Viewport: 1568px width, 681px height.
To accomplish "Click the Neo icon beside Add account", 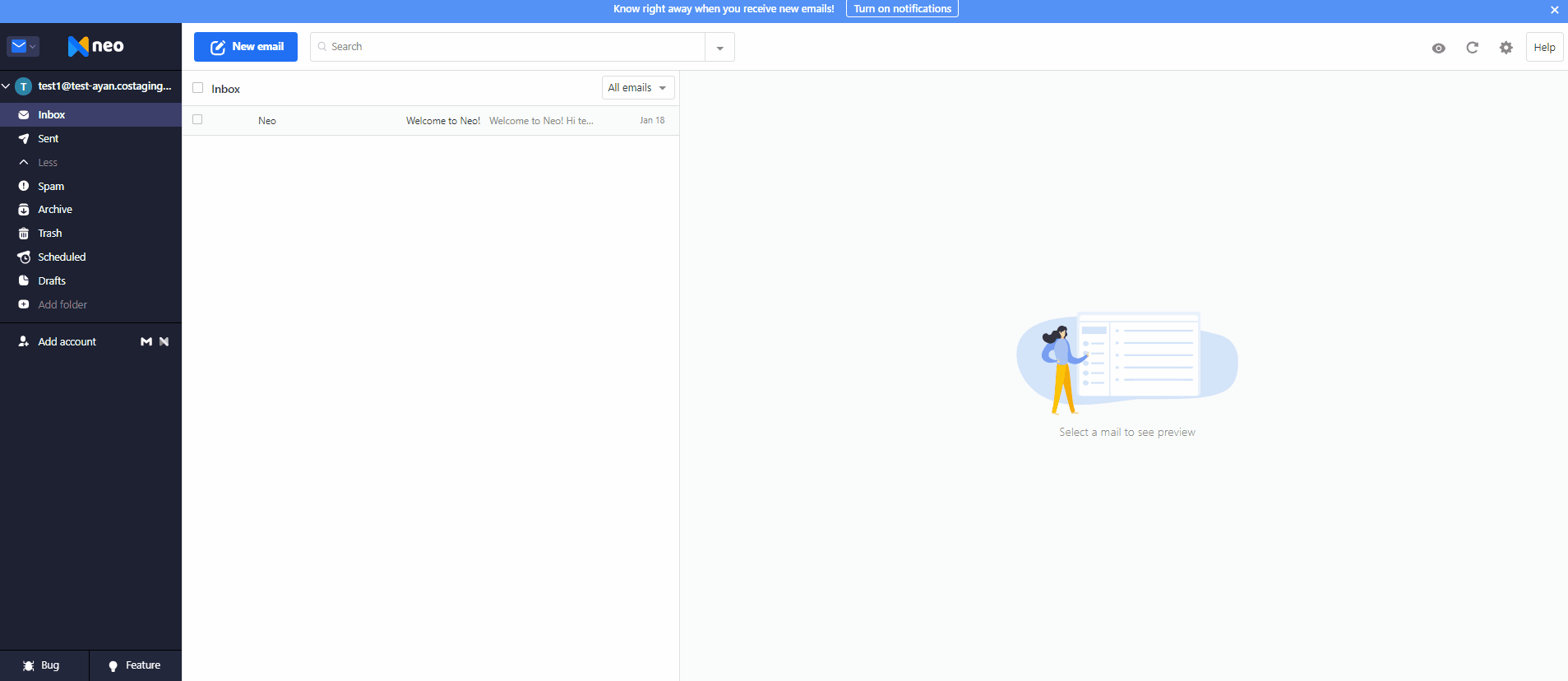I will pyautogui.click(x=164, y=341).
